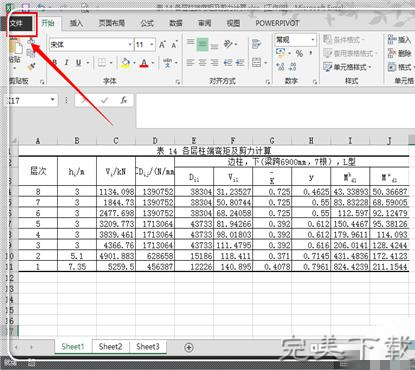Open the 单元格样式 cell styles menu
This screenshot has height=370, width=415.
pos(347,67)
